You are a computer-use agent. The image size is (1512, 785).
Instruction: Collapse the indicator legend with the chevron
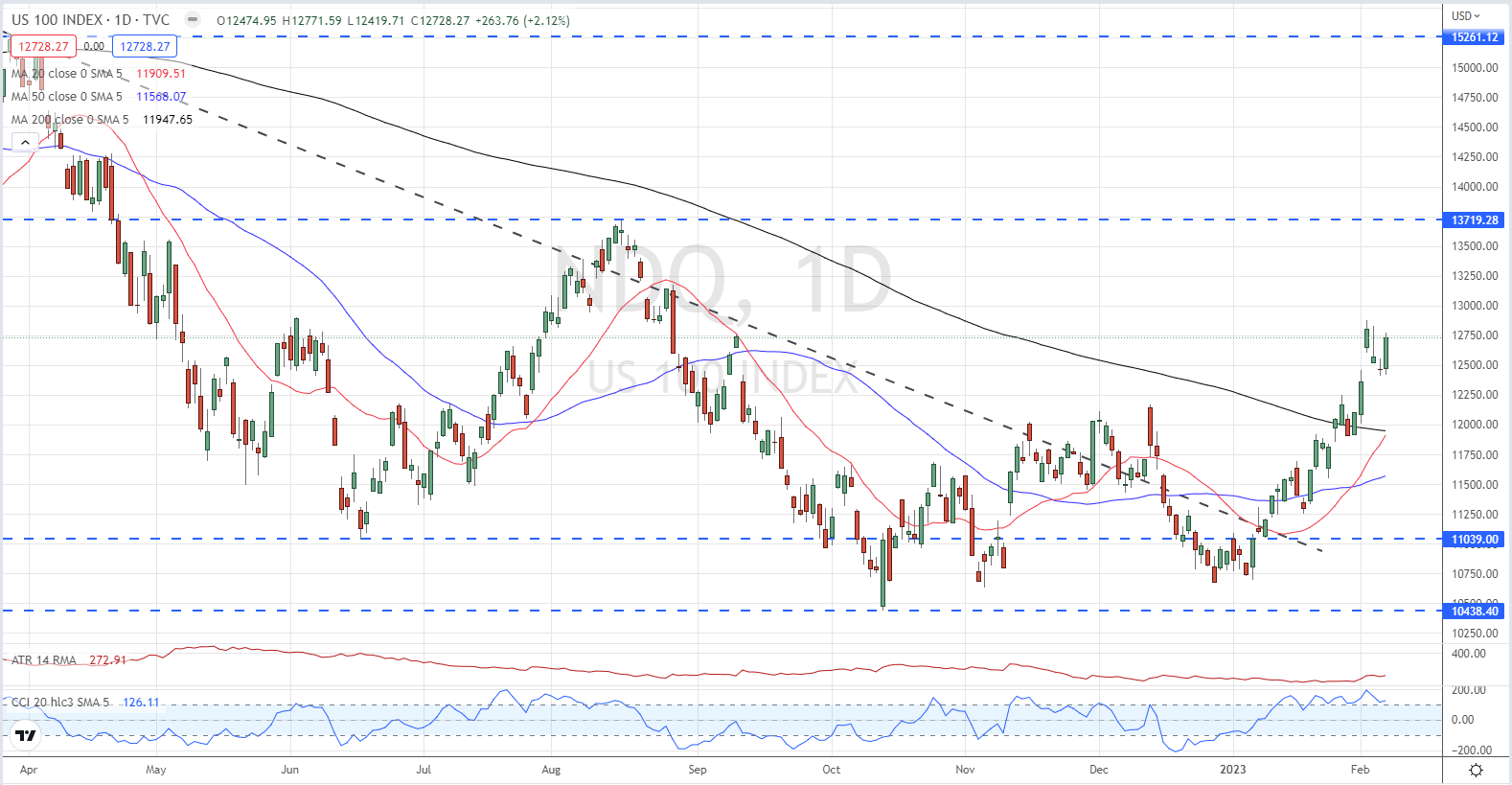[x=25, y=142]
